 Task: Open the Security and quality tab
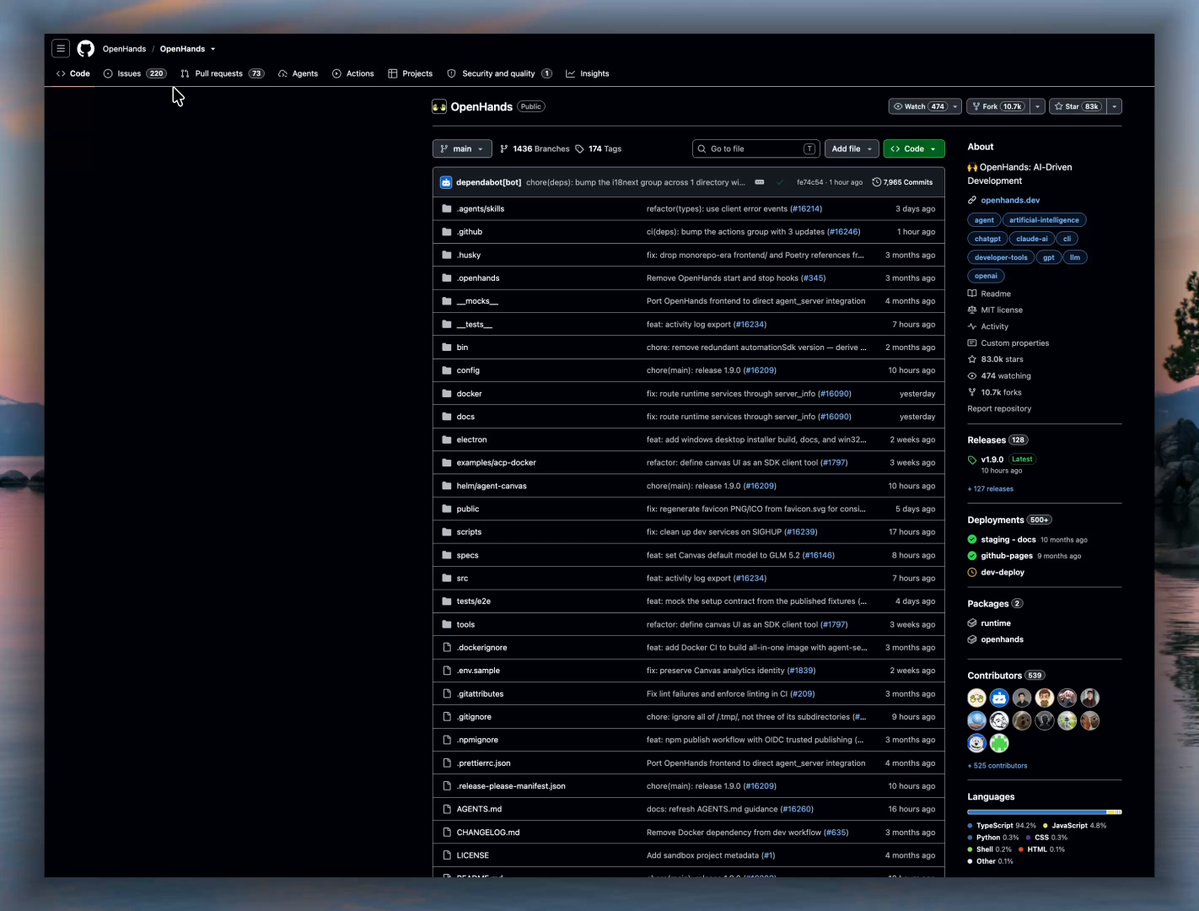click(499, 73)
